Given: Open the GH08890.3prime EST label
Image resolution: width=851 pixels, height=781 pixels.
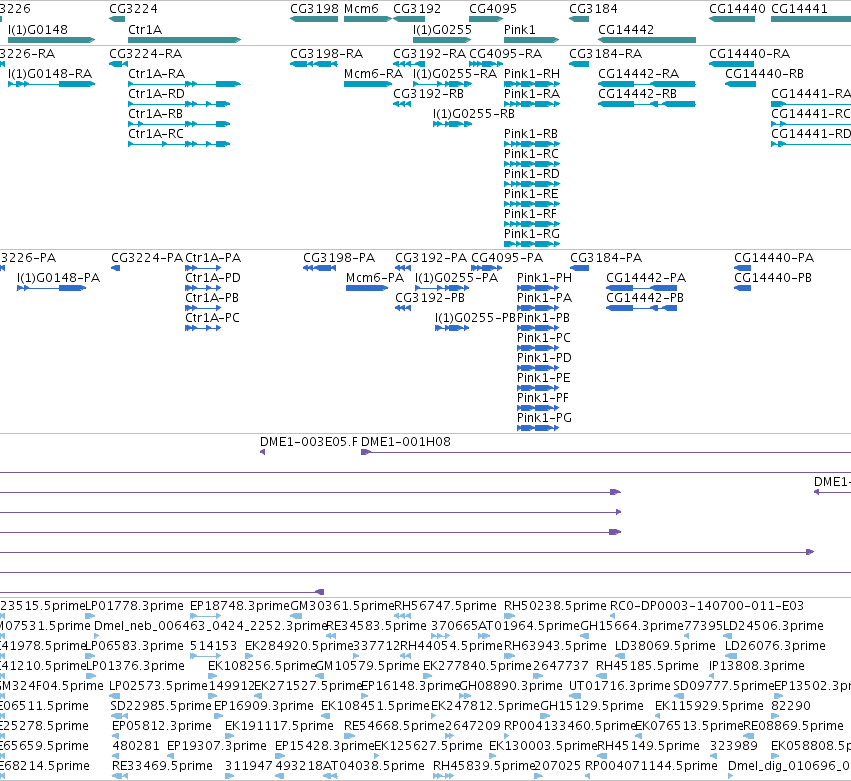Looking at the screenshot, I should (511, 686).
